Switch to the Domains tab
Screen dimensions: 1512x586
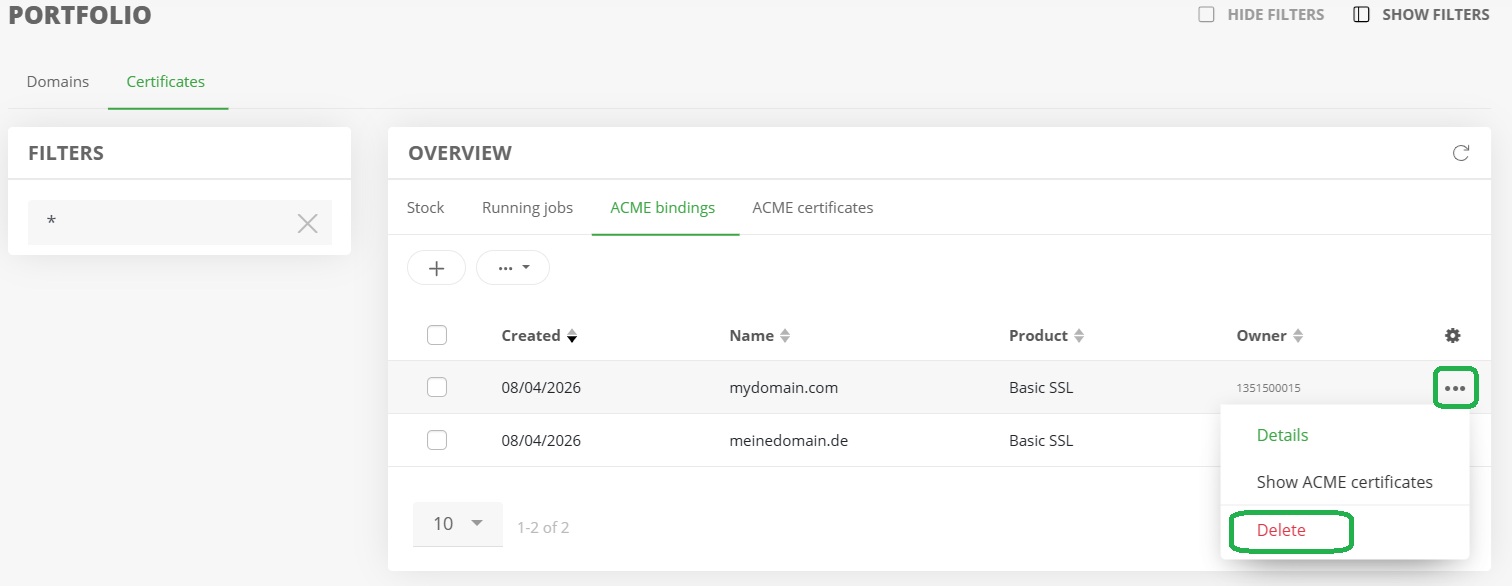(x=58, y=82)
